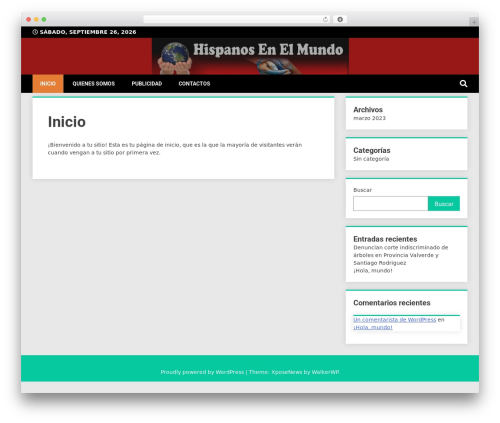Click the date text SABADO, SEPTIEMBRE 26
Image resolution: width=500 pixels, height=423 pixels.
click(88, 32)
